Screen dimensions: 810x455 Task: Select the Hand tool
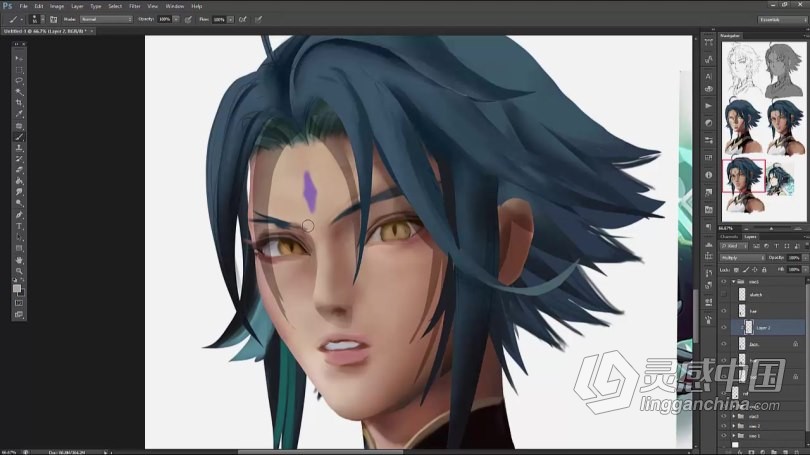click(19, 260)
